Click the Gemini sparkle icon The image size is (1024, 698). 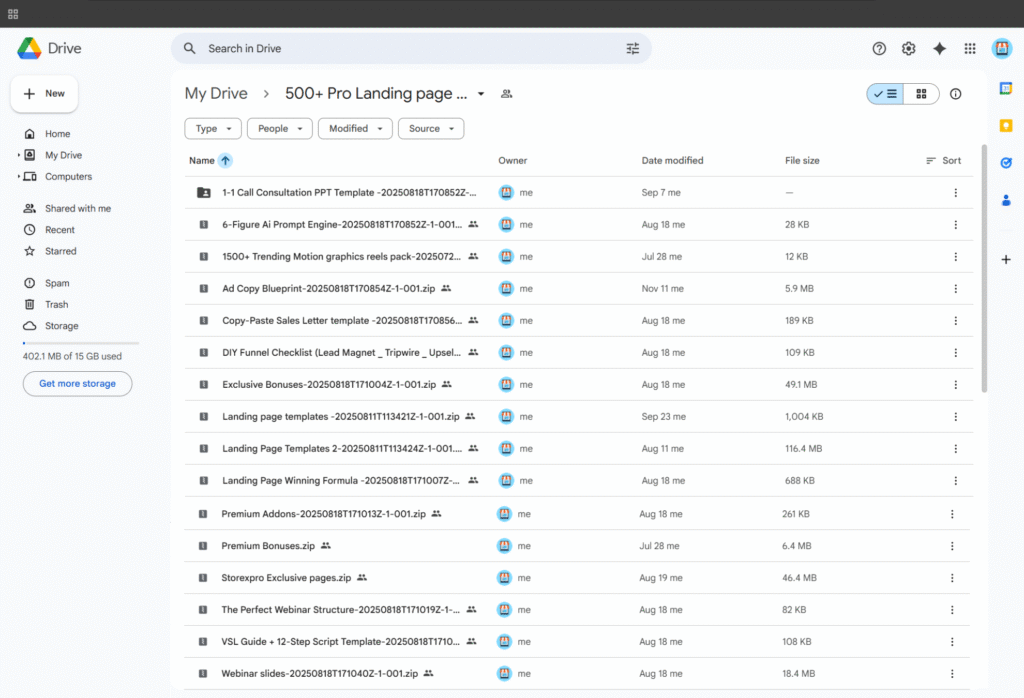[939, 48]
